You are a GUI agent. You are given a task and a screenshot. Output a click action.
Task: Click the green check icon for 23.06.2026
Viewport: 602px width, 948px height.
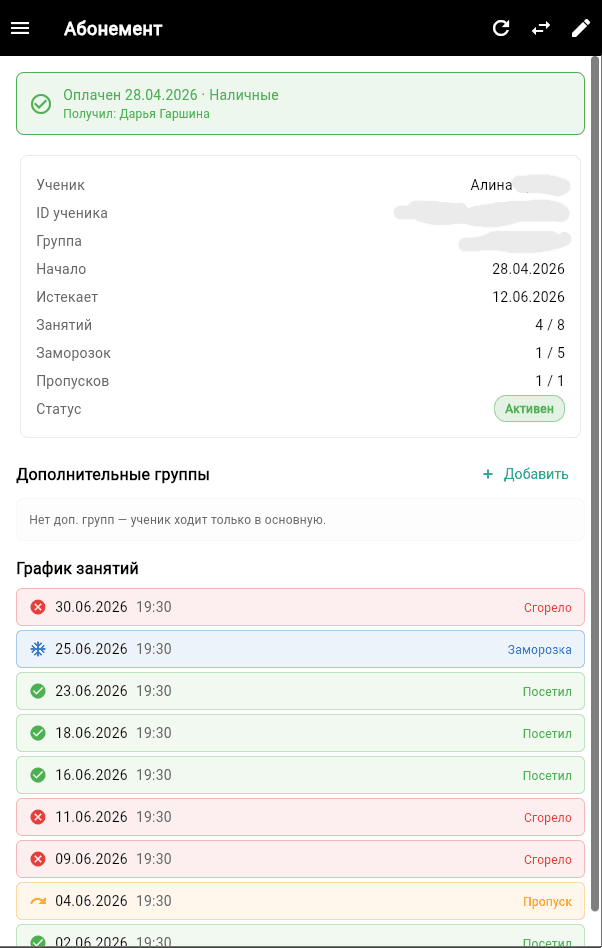click(x=38, y=690)
